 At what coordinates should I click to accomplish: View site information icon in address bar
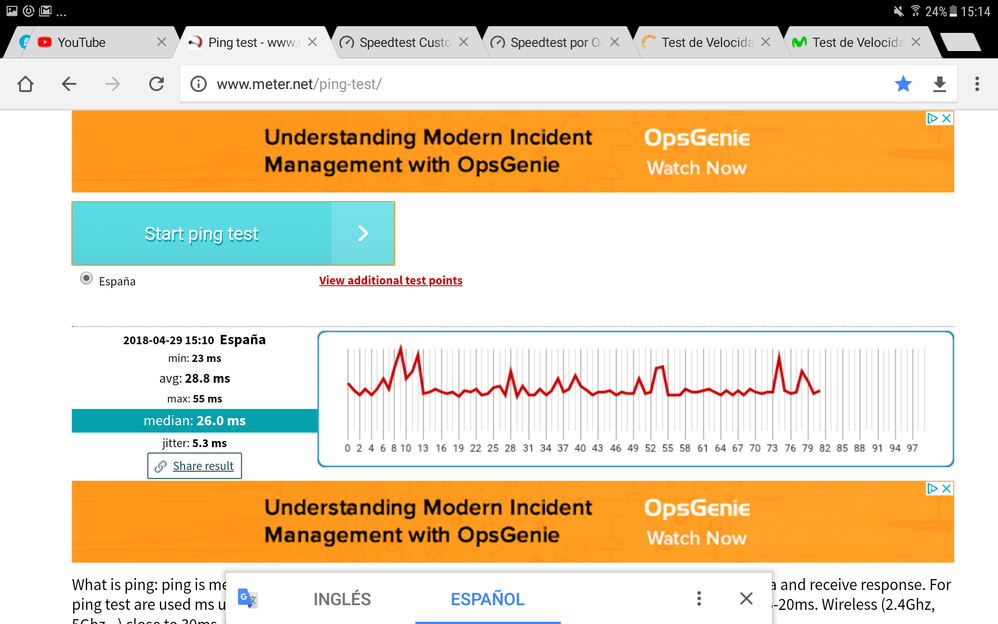198,84
